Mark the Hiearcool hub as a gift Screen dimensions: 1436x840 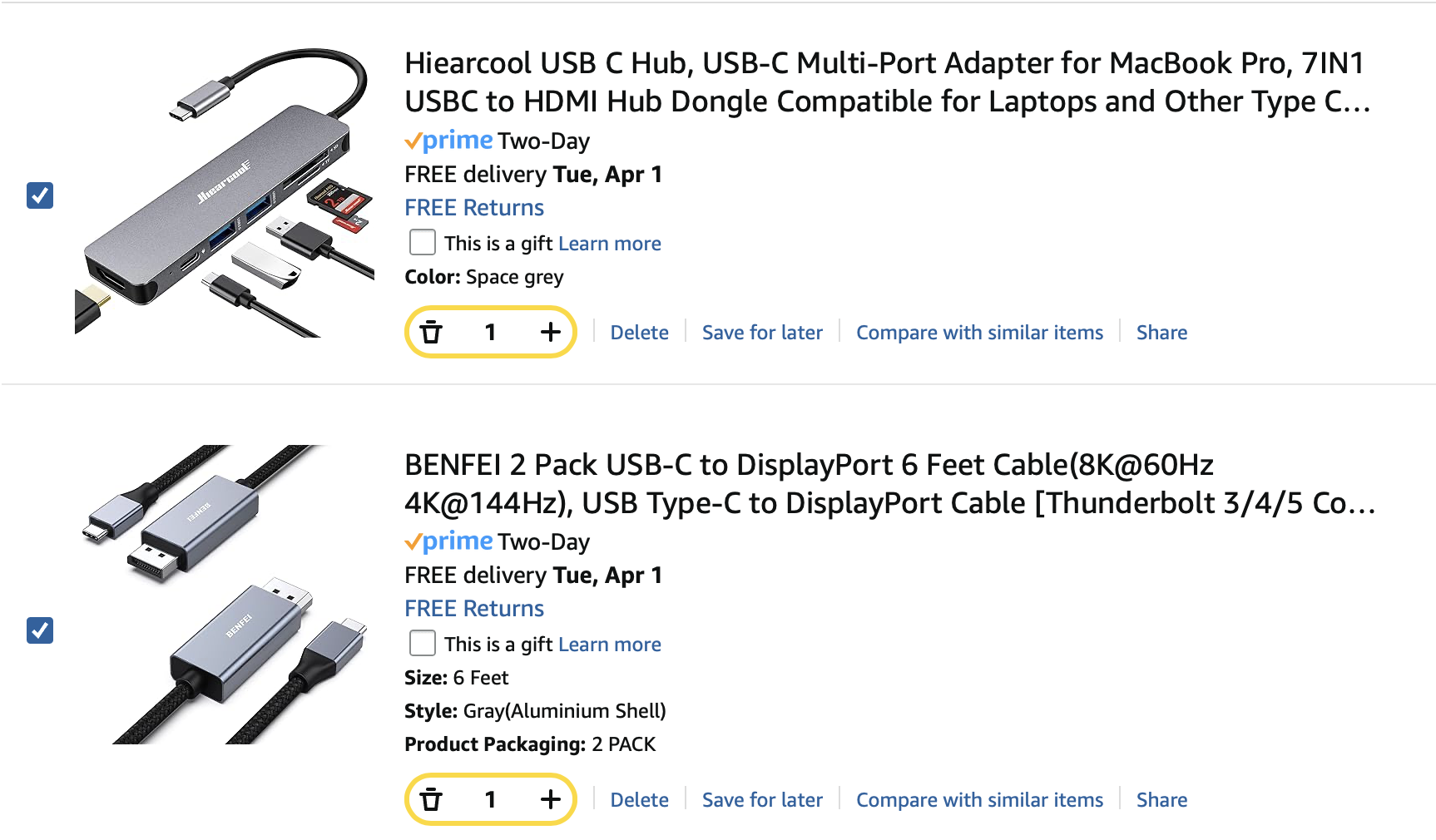pos(423,243)
